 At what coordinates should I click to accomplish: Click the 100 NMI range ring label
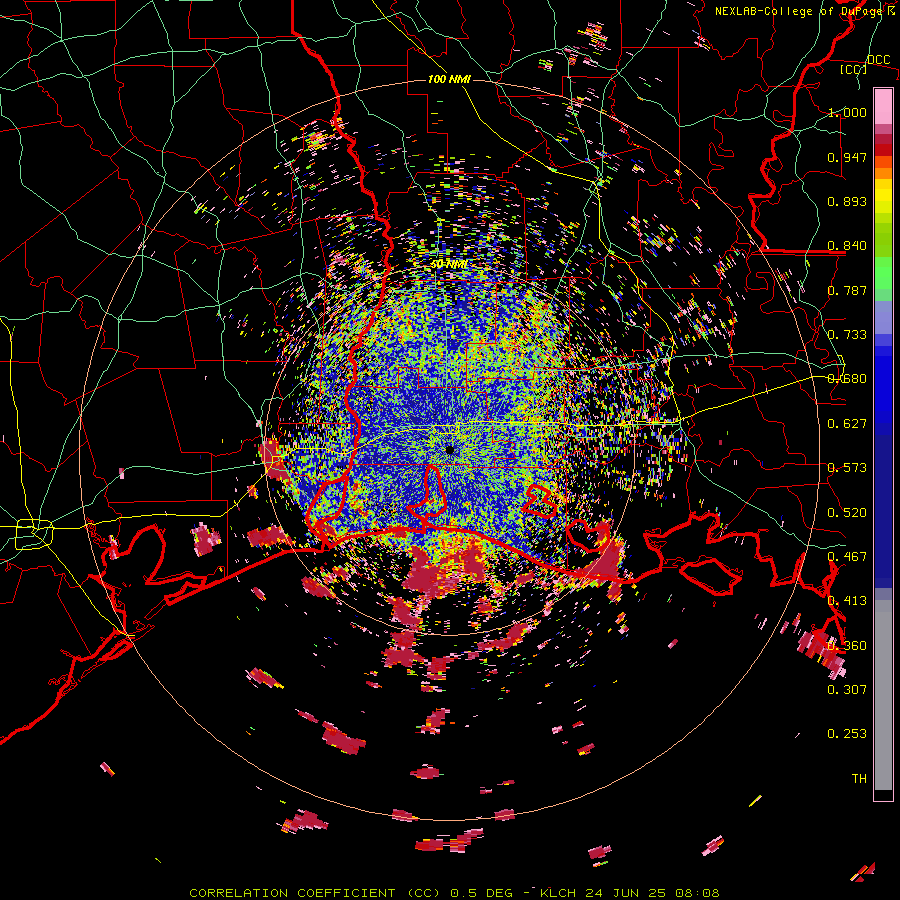pos(449,79)
